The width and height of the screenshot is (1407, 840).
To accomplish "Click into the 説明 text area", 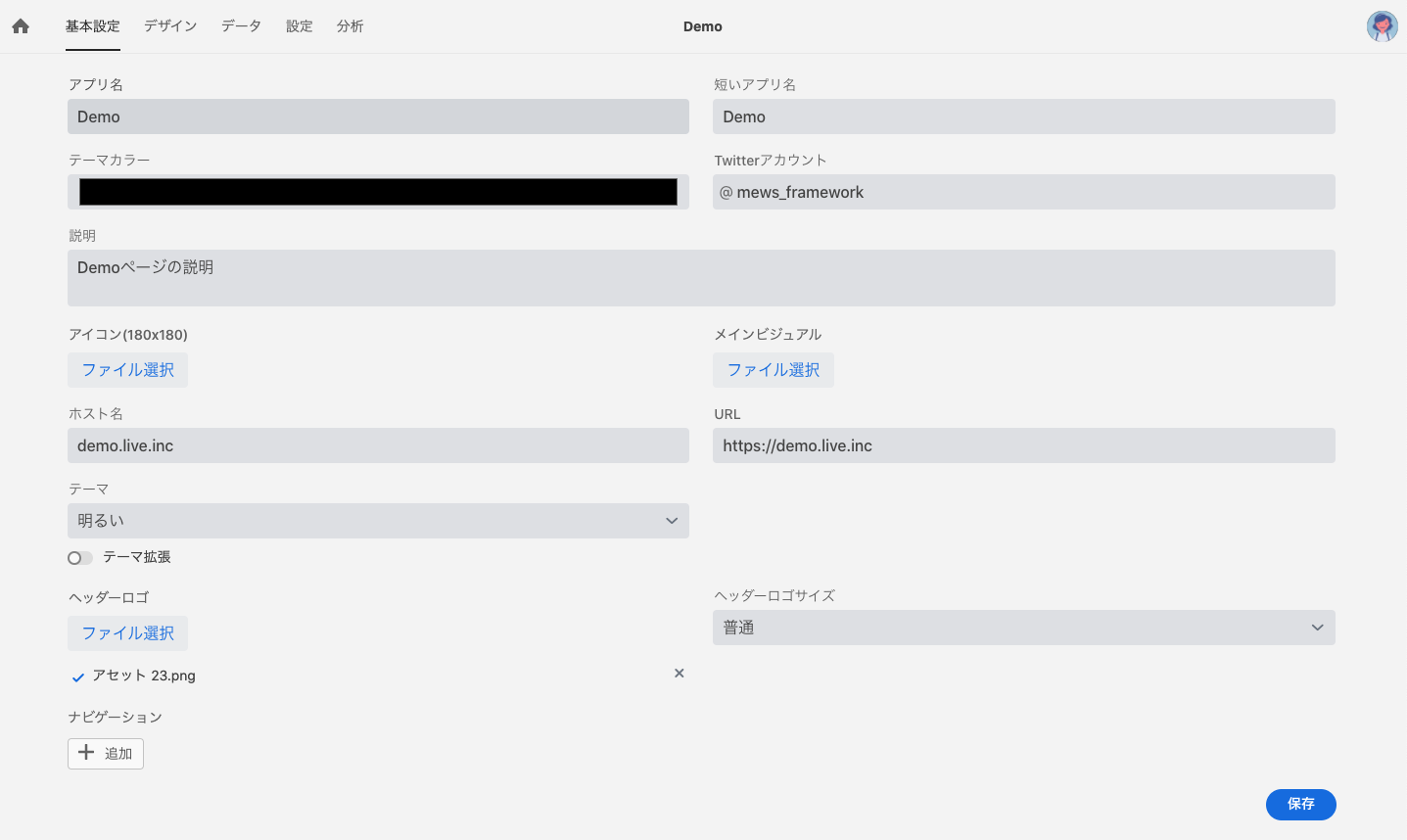I will (x=701, y=278).
